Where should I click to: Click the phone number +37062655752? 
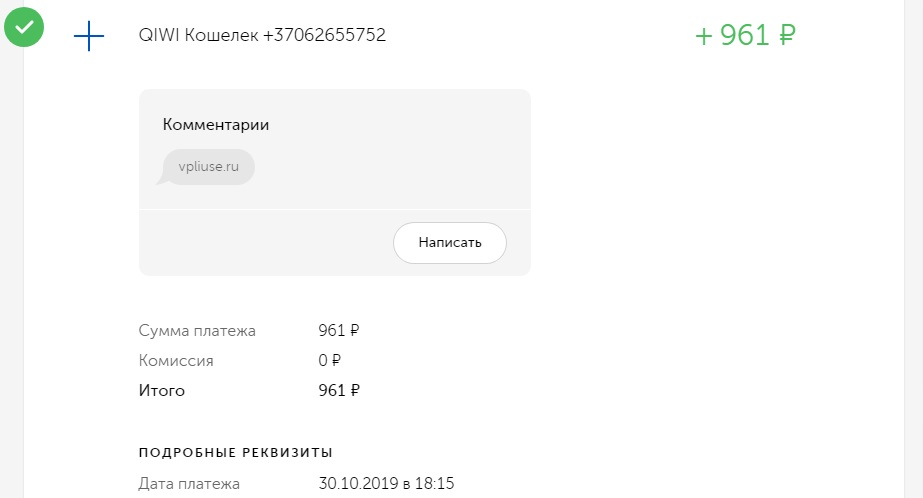(x=324, y=35)
